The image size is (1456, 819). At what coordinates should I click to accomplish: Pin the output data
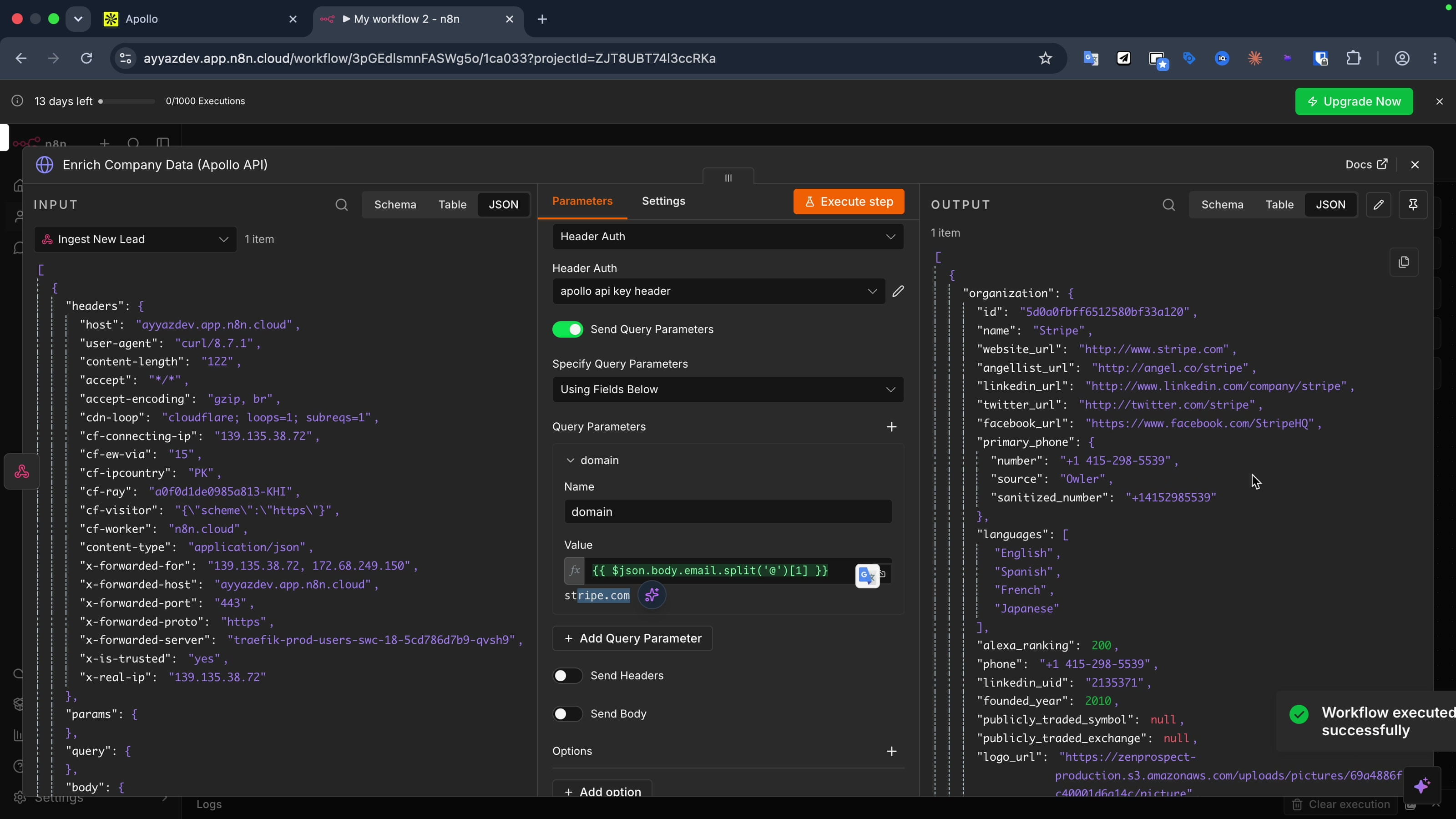pos(1413,205)
